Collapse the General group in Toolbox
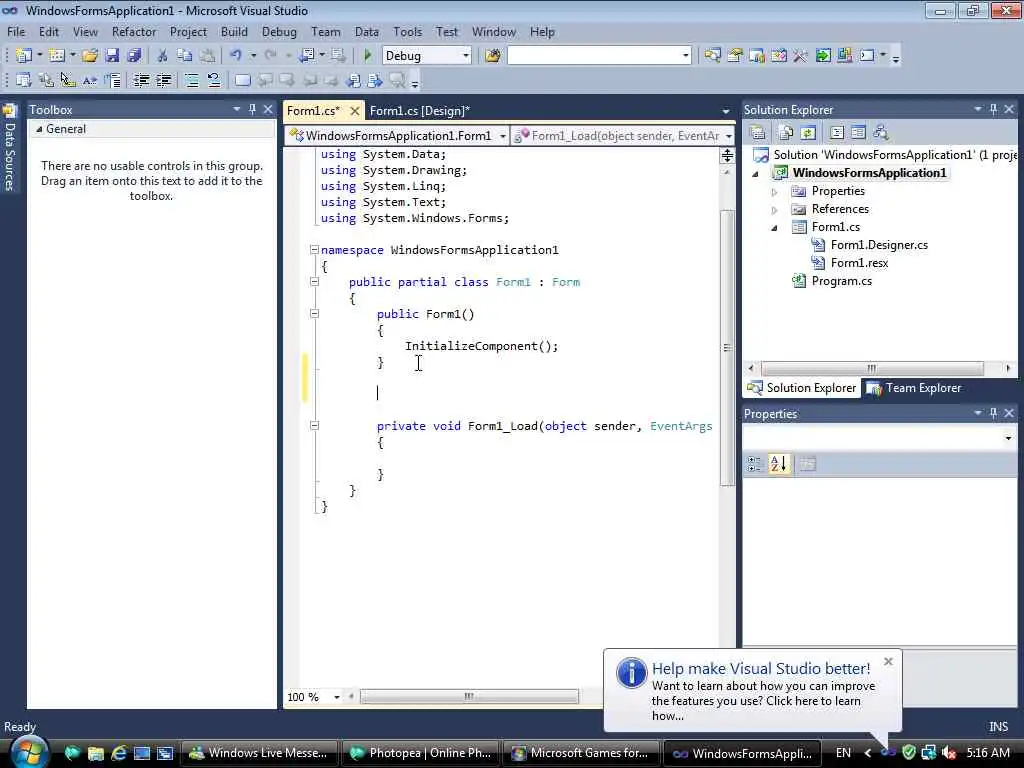 [x=39, y=129]
